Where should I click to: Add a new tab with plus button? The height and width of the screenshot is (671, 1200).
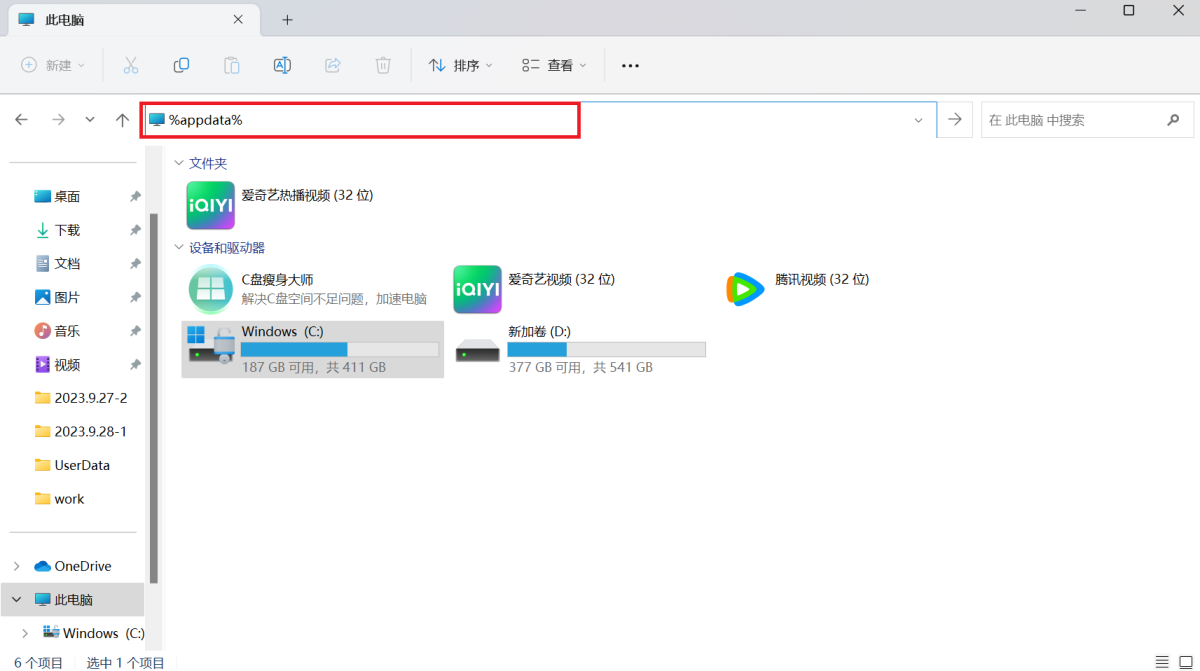(287, 20)
